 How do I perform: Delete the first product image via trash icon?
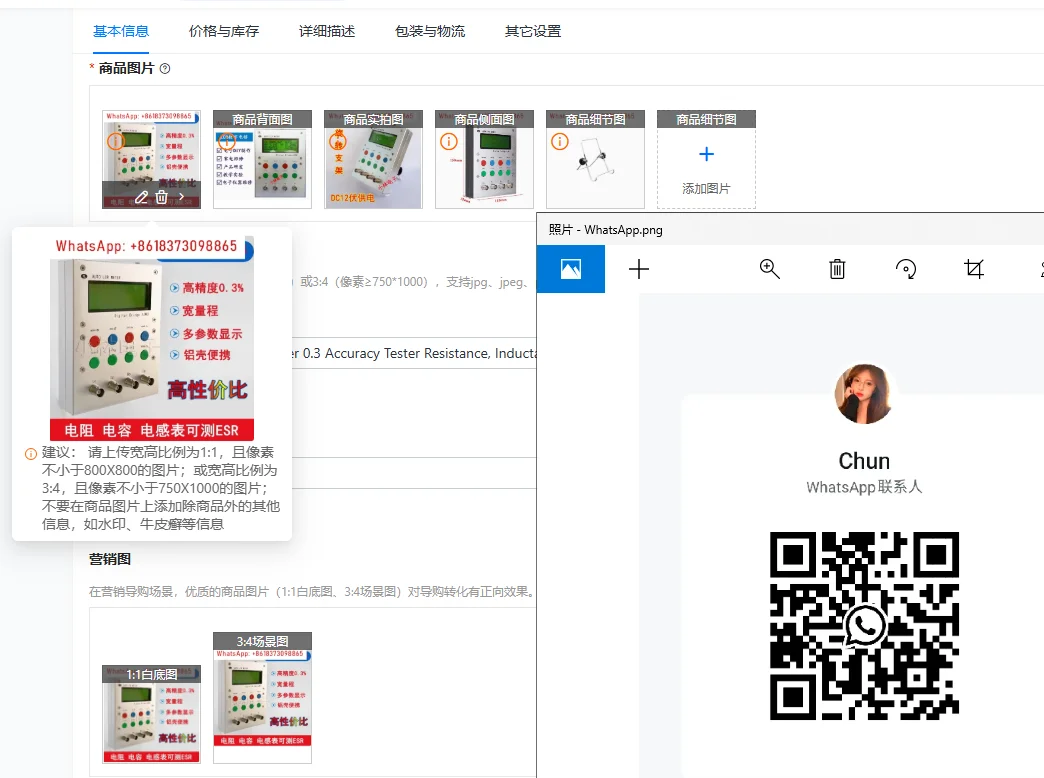coord(161,197)
